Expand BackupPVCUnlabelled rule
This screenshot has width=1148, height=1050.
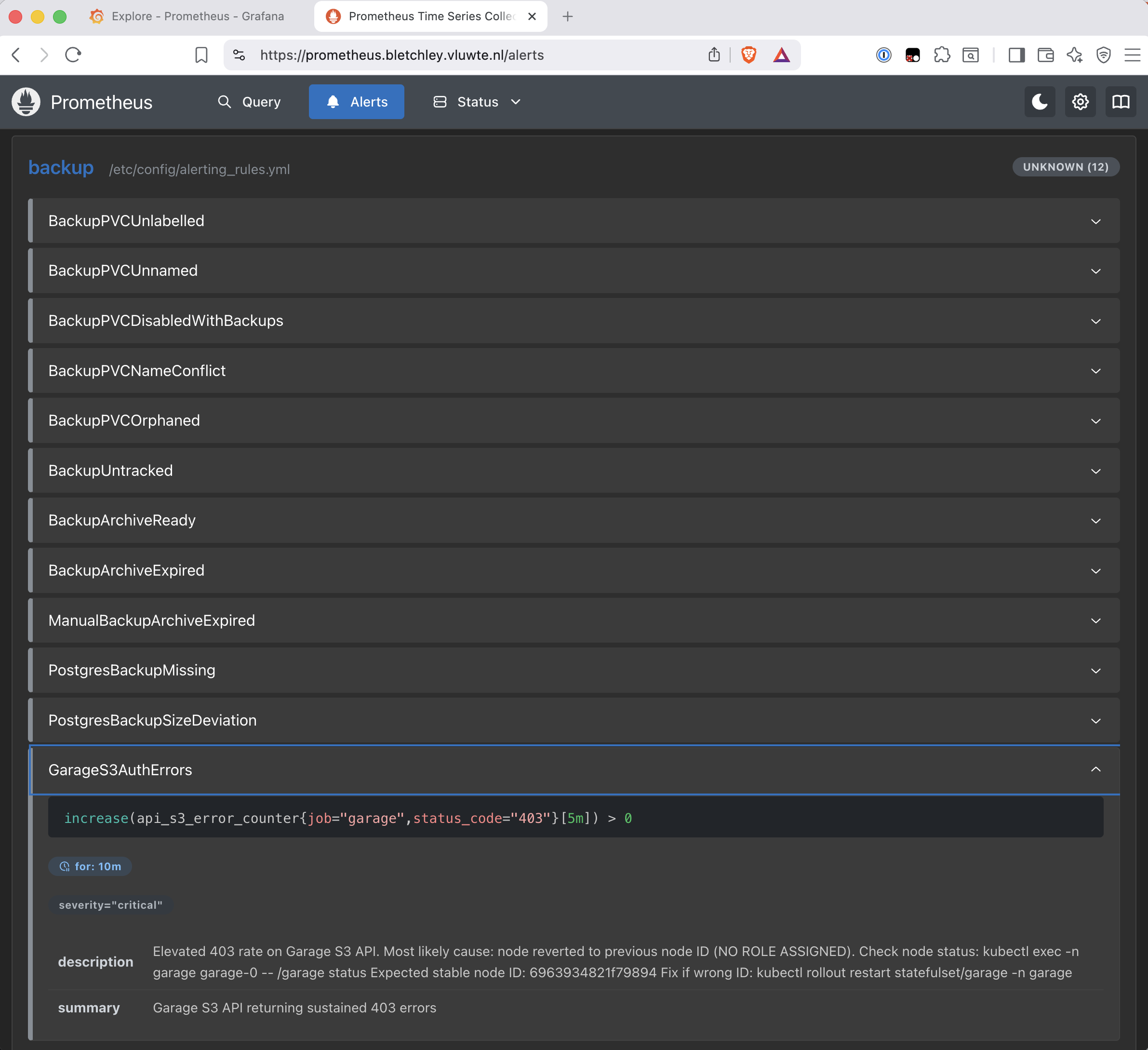pyautogui.click(x=574, y=221)
